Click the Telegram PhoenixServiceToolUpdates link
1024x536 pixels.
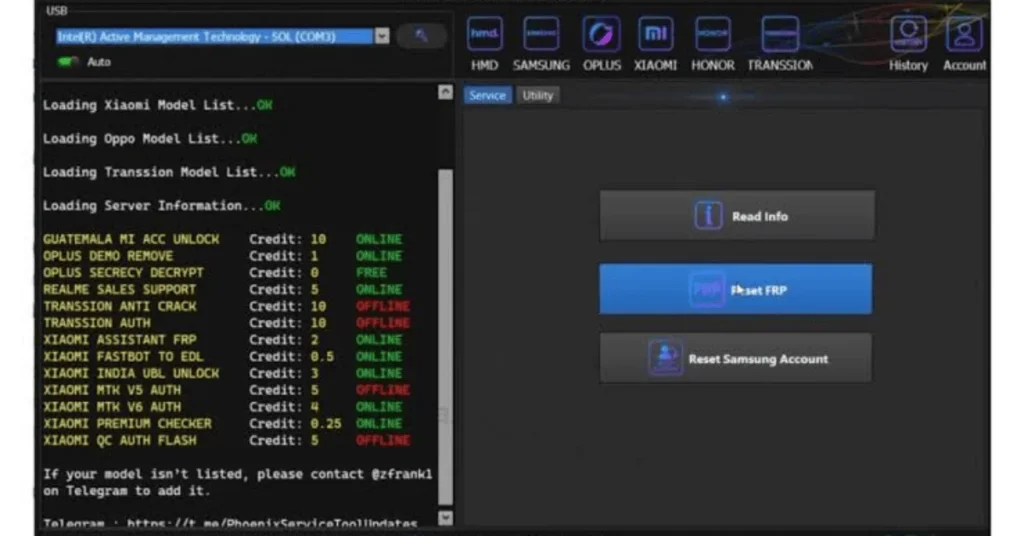coord(272,523)
